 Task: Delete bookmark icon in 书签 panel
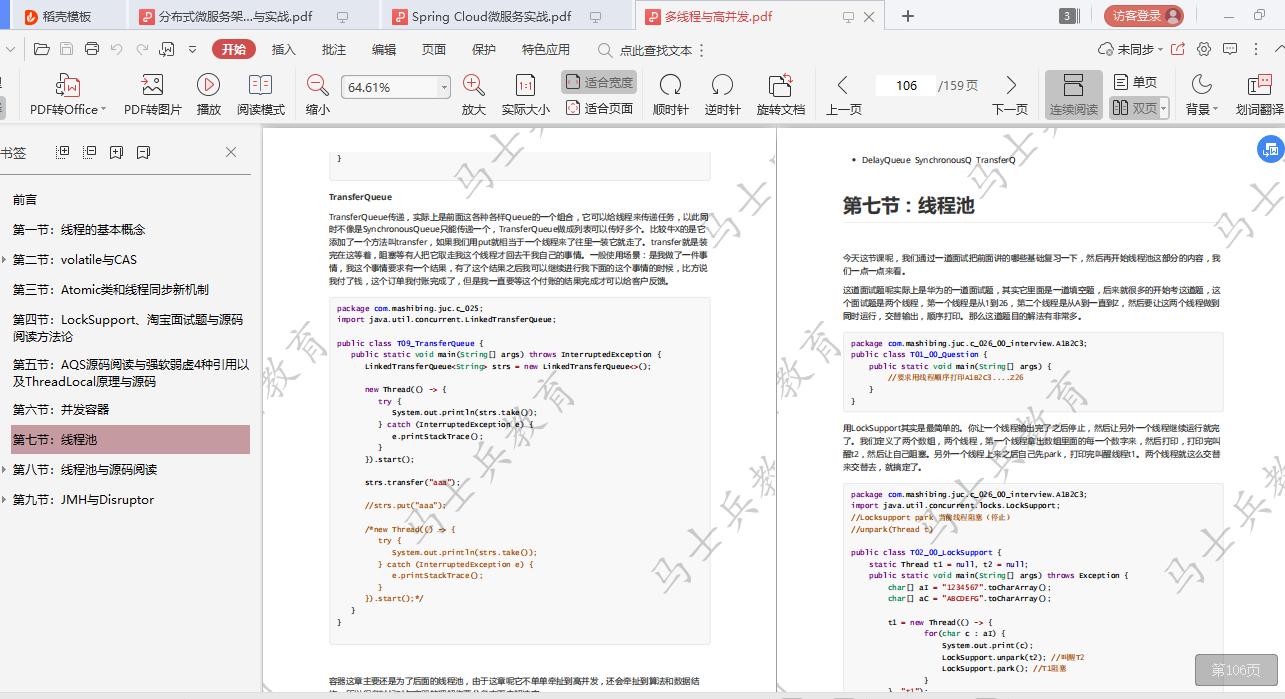tap(143, 152)
